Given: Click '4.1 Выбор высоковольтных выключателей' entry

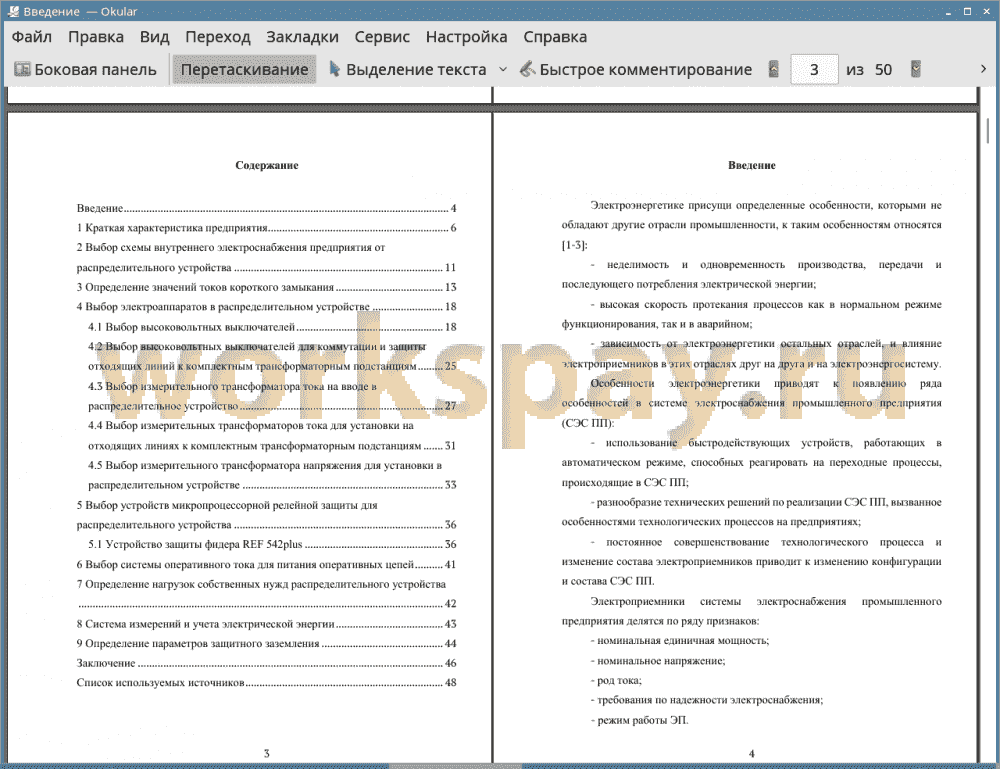Looking at the screenshot, I should point(272,327).
